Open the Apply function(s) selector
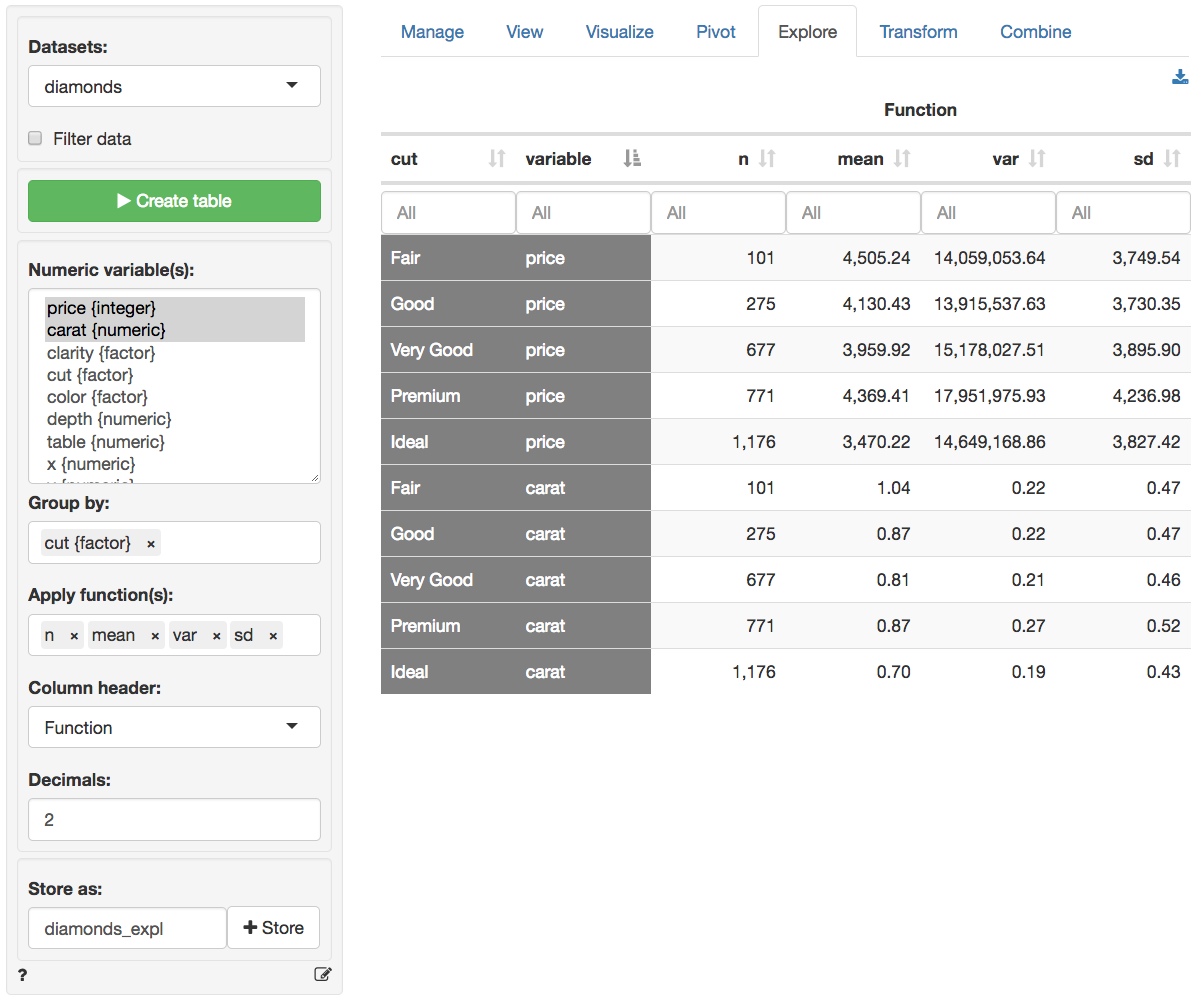This screenshot has height=1000, width=1196. [x=299, y=635]
